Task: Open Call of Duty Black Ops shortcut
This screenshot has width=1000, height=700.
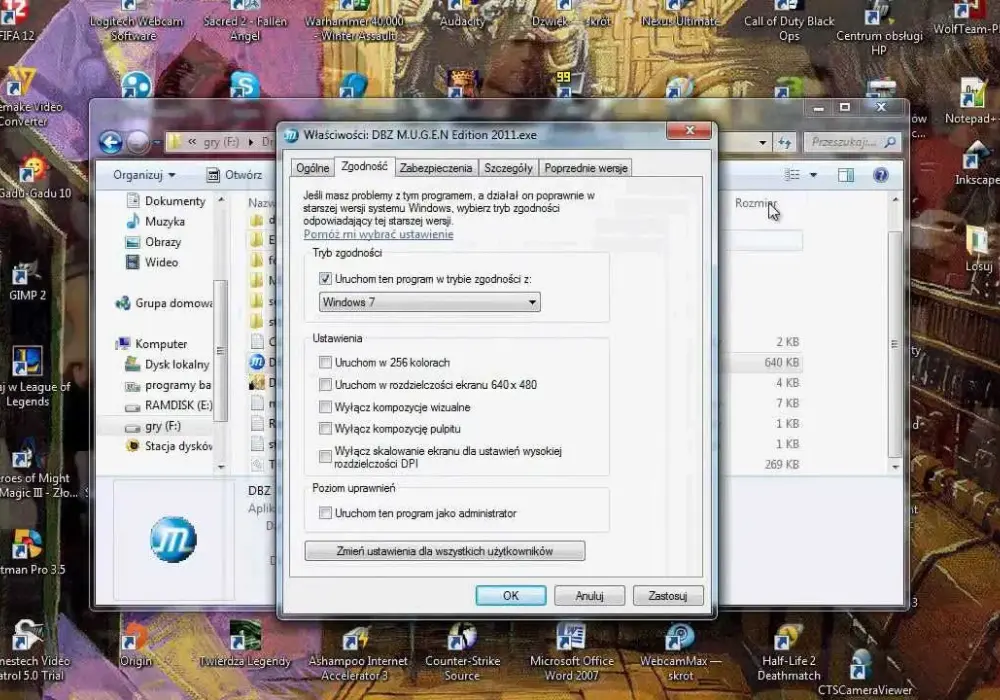Action: coord(789,22)
